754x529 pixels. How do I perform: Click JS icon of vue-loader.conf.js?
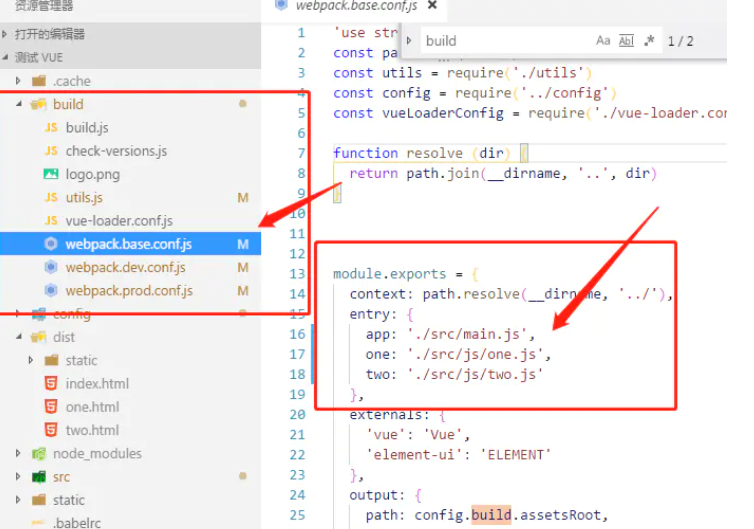coord(51,220)
